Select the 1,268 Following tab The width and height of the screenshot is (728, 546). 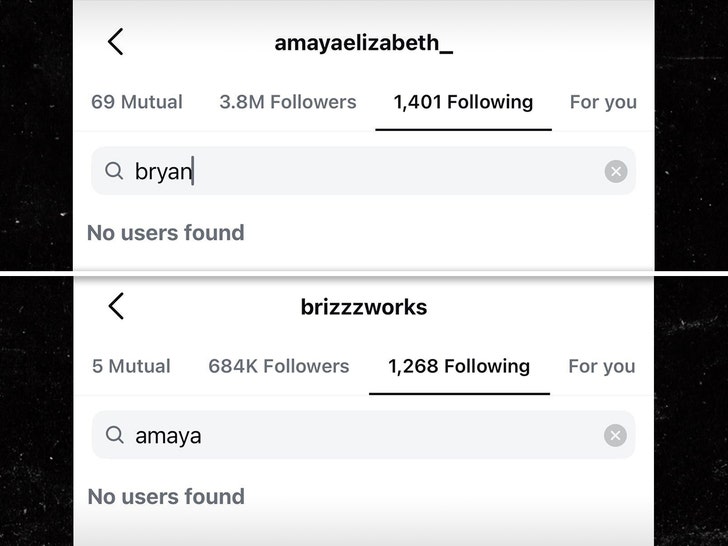tap(459, 366)
